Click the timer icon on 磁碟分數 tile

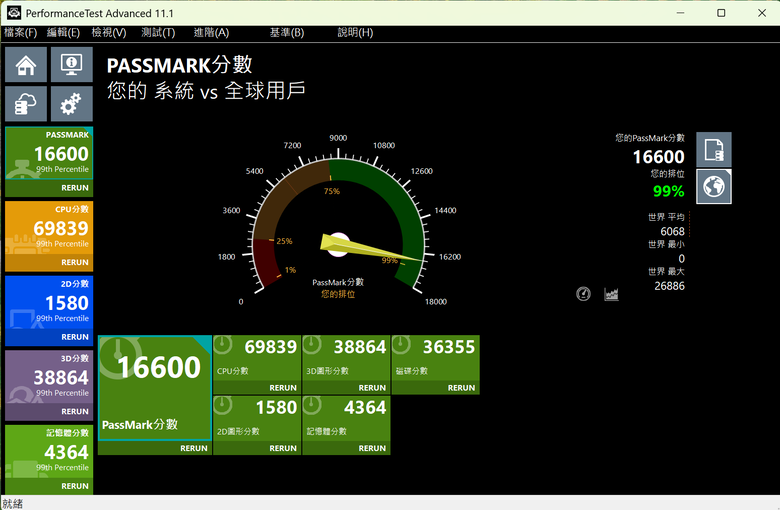[x=401, y=345]
